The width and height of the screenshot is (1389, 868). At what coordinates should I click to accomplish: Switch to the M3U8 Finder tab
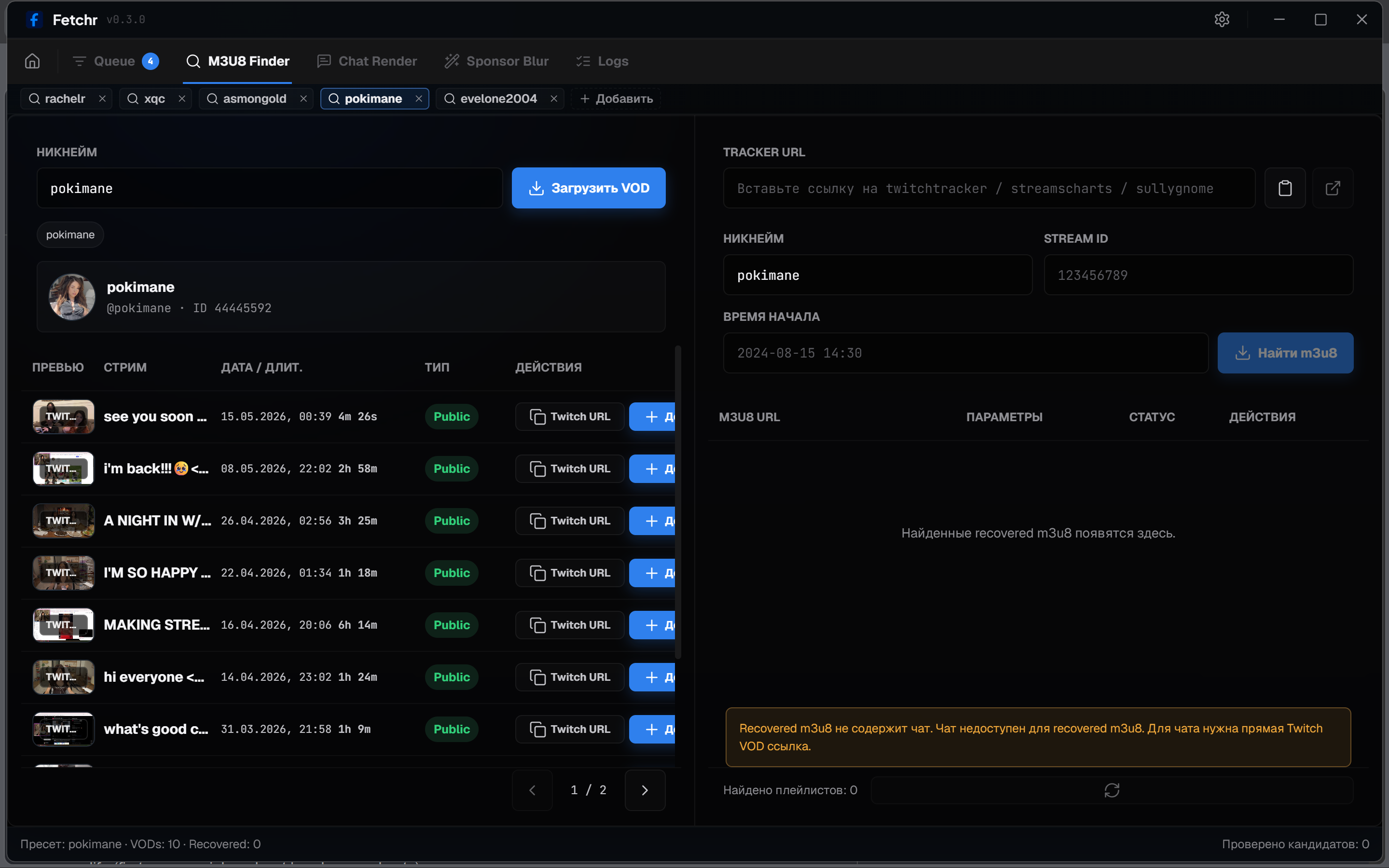pyautogui.click(x=238, y=61)
